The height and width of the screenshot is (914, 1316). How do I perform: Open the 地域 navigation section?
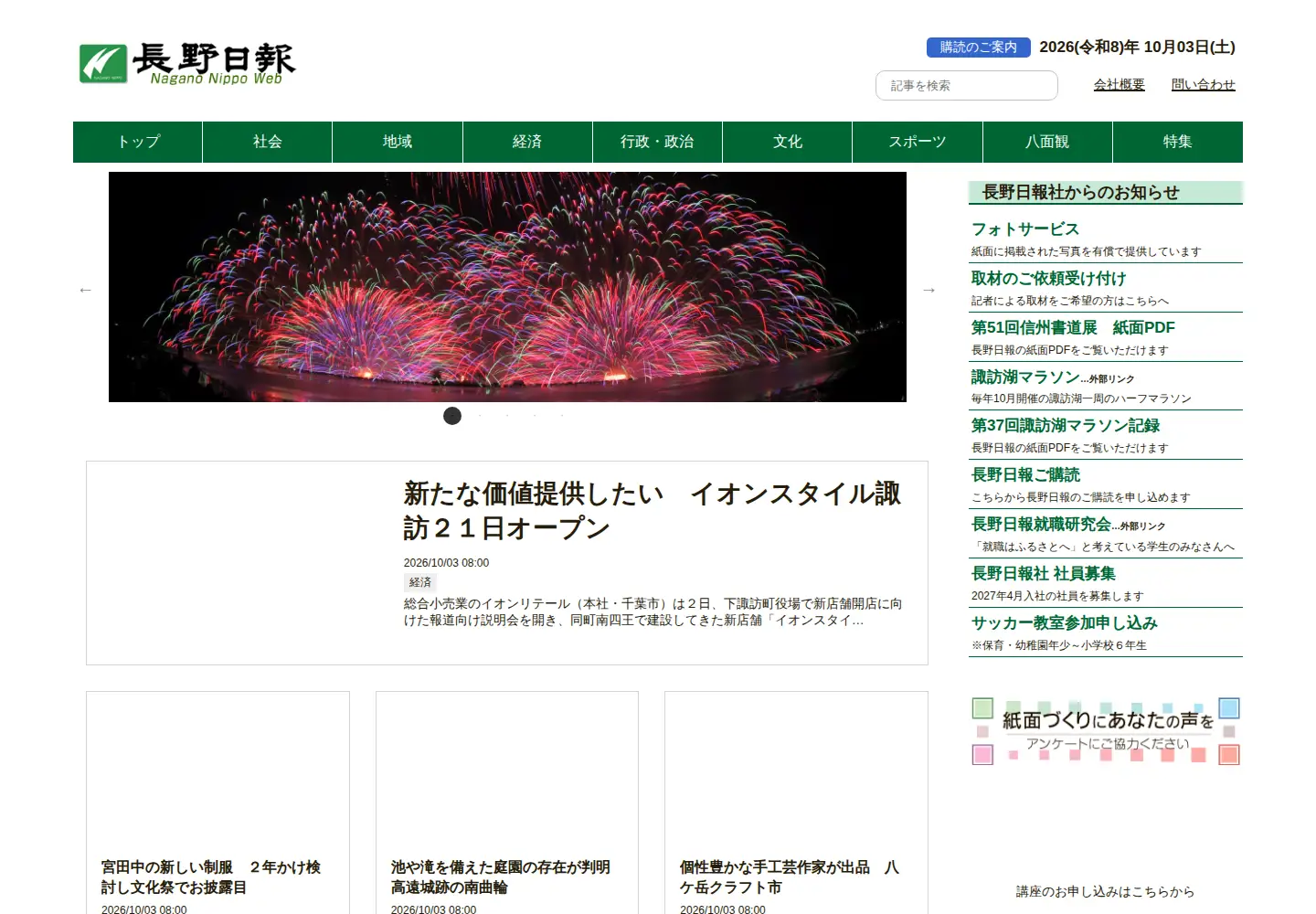(398, 142)
